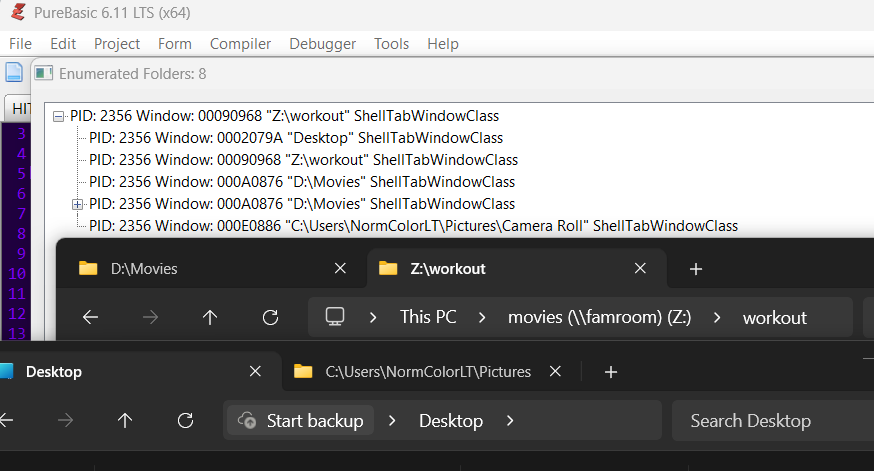Open the Compiler menu
This screenshot has width=874, height=471.
[x=240, y=43]
